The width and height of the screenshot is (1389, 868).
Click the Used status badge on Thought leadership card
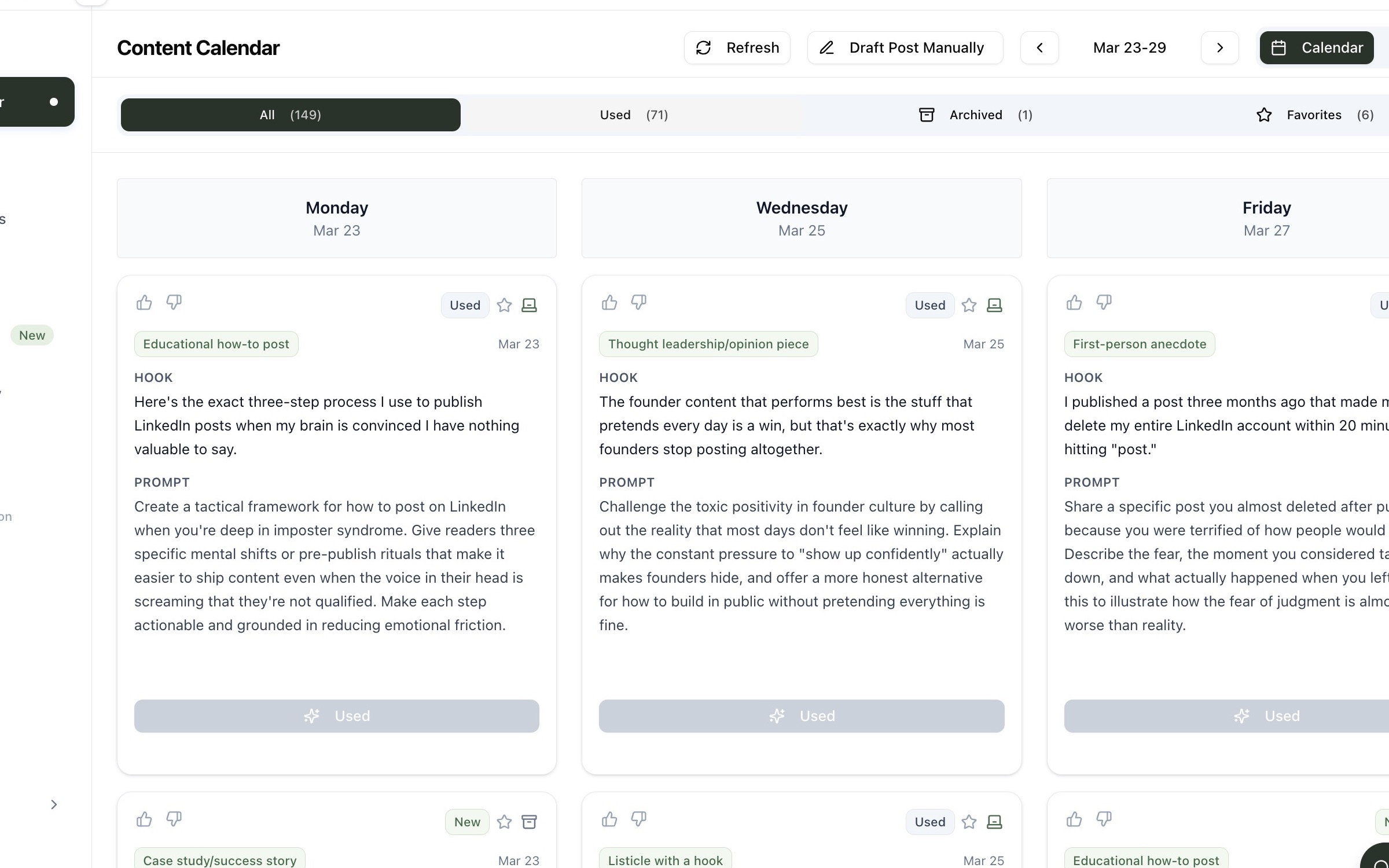(930, 305)
